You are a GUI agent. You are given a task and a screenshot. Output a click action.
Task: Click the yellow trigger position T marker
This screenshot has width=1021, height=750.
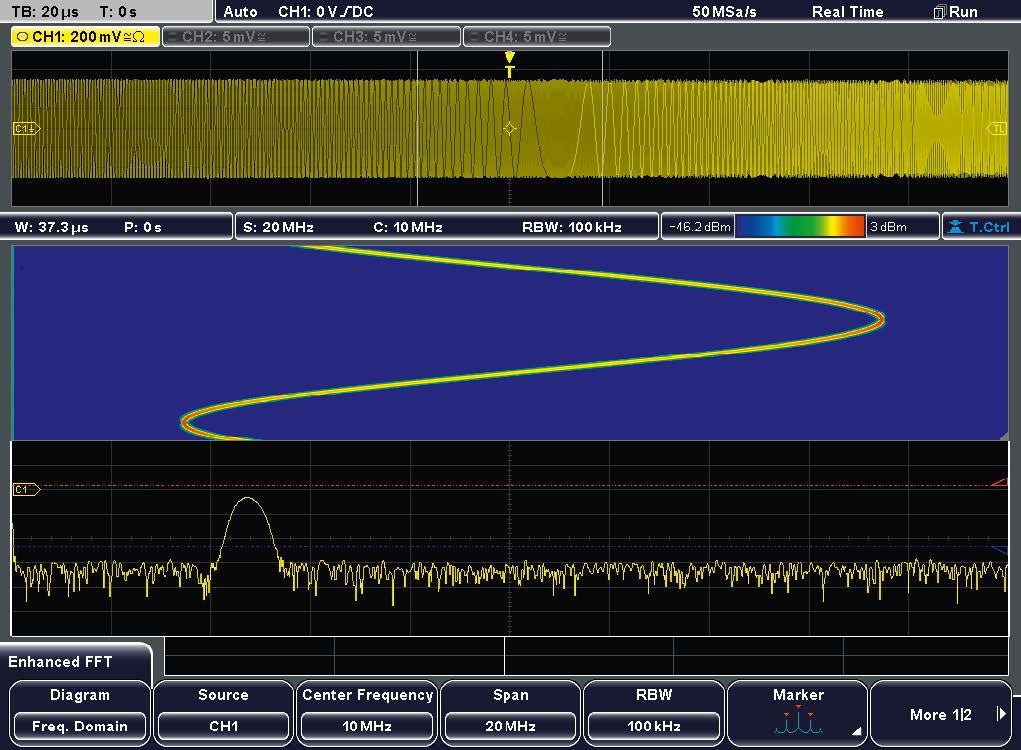(x=510, y=65)
